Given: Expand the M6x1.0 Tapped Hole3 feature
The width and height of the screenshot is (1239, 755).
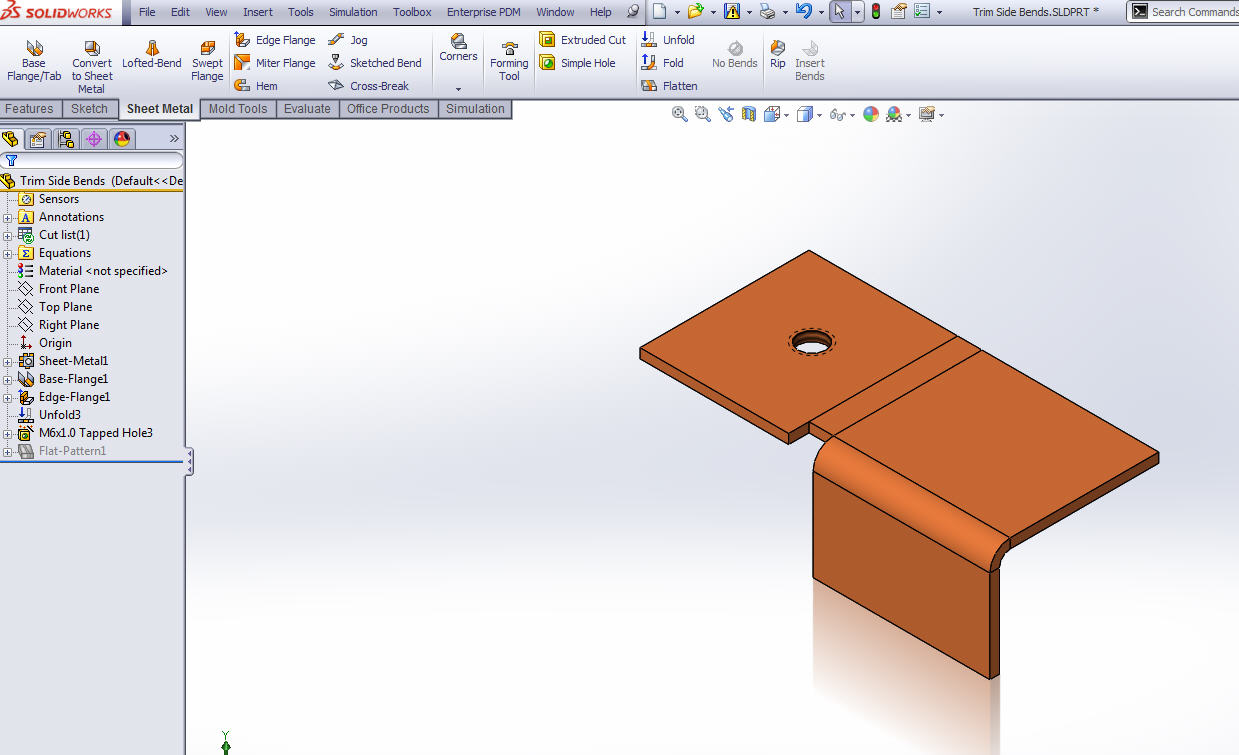Looking at the screenshot, I should point(8,433).
